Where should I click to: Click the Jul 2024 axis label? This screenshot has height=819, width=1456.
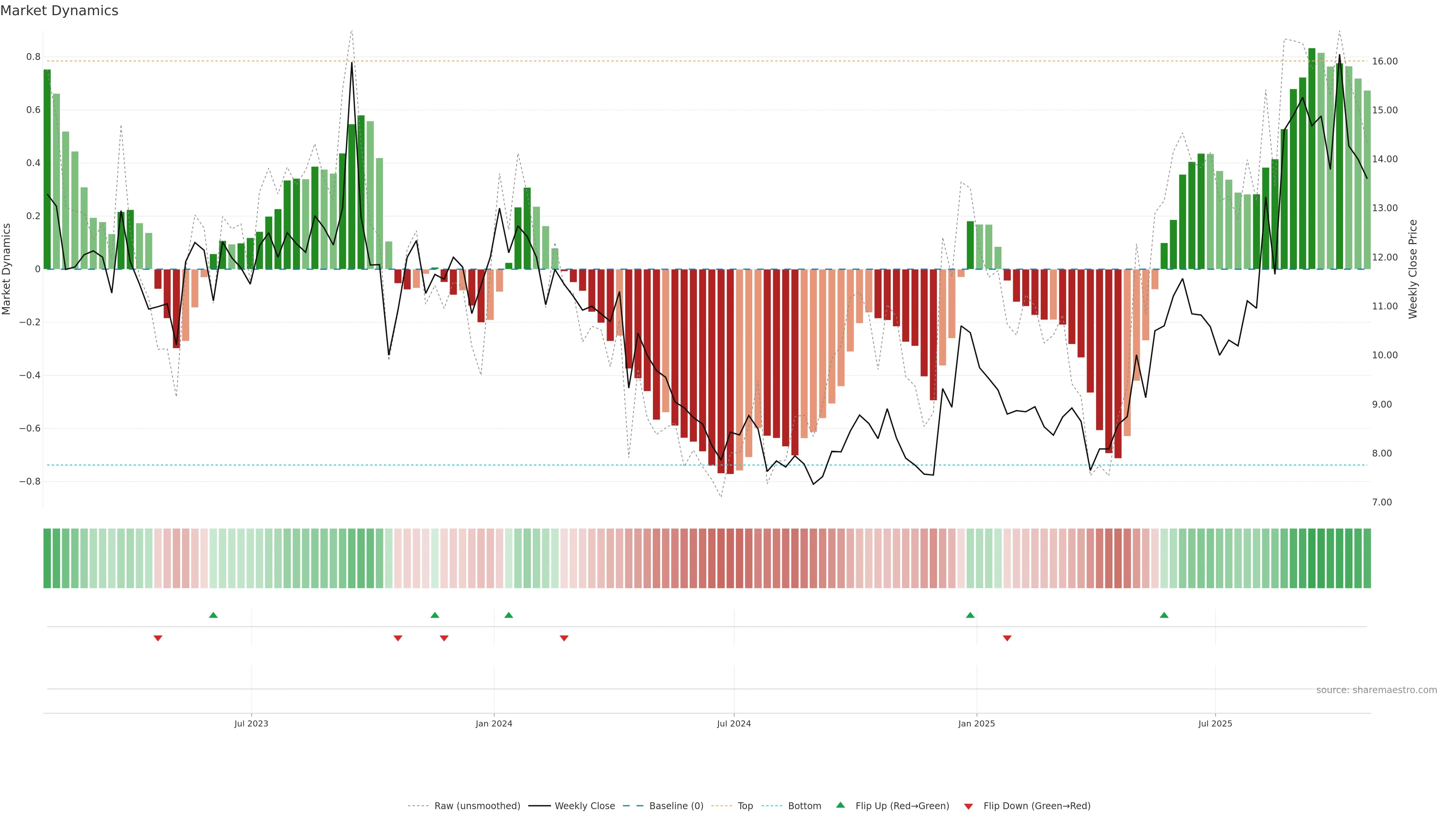(734, 723)
